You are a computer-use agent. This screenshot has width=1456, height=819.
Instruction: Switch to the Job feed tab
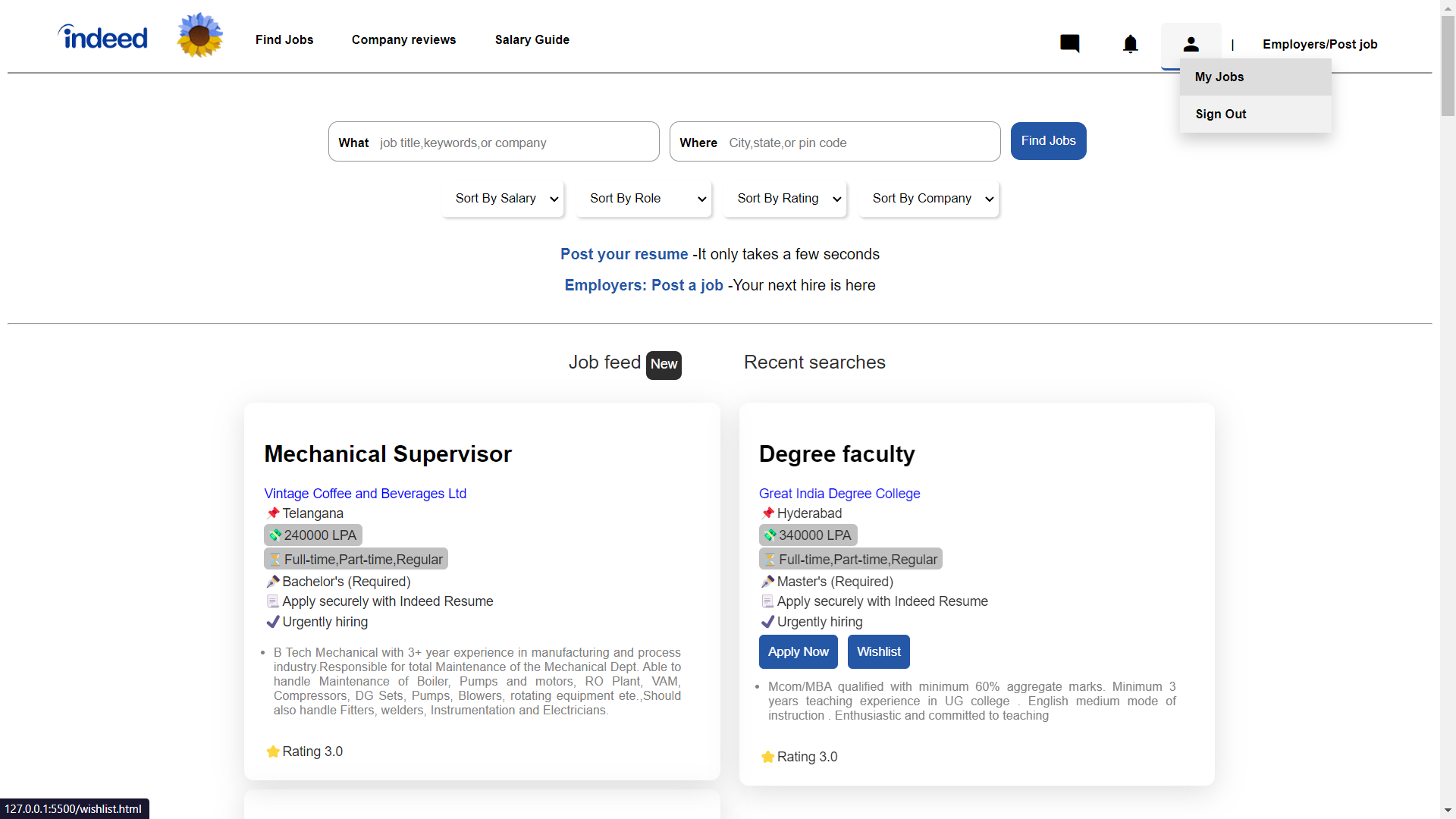604,362
